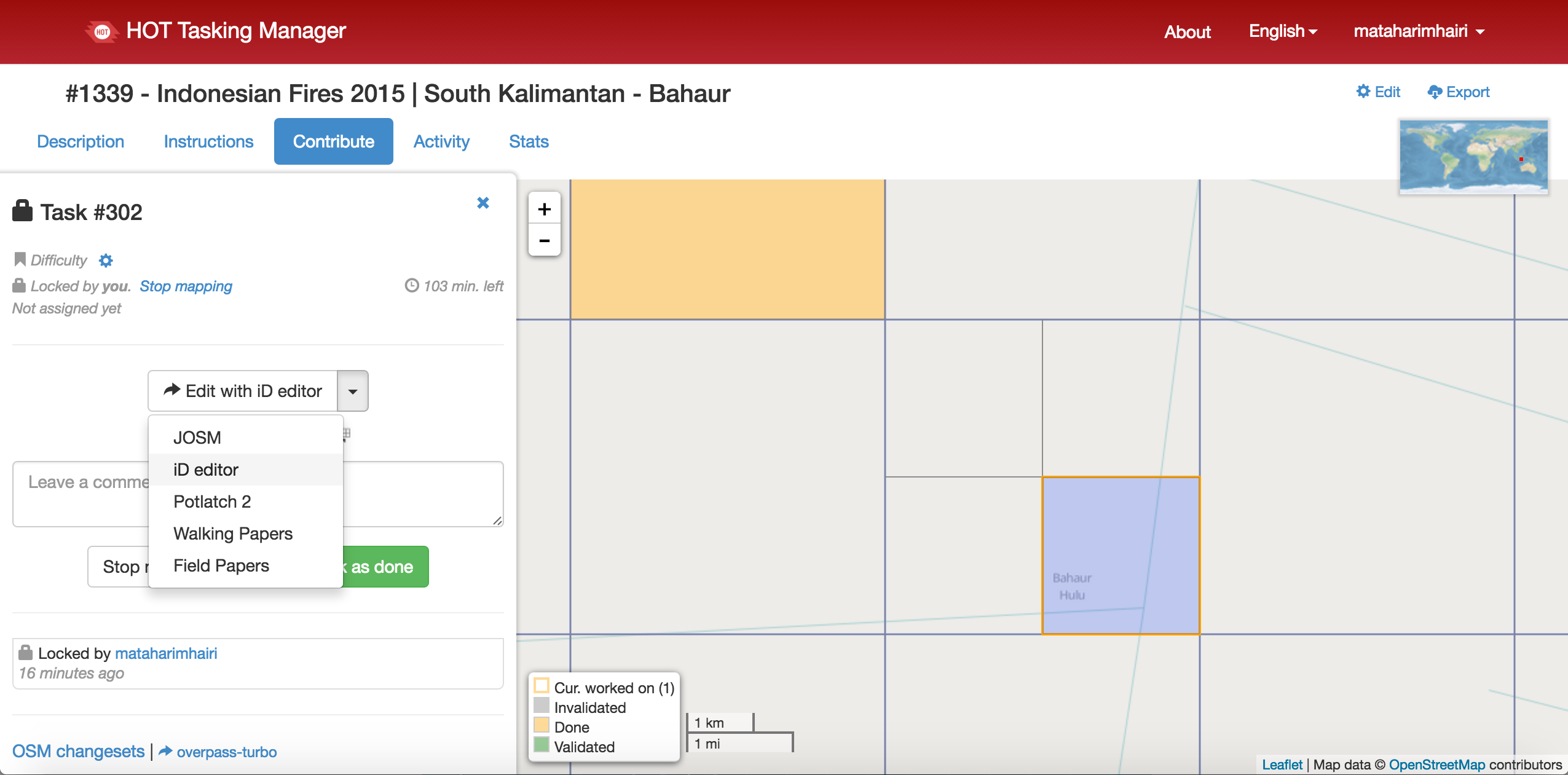
Task: Click the Edit project gear icon
Action: pos(1363,92)
